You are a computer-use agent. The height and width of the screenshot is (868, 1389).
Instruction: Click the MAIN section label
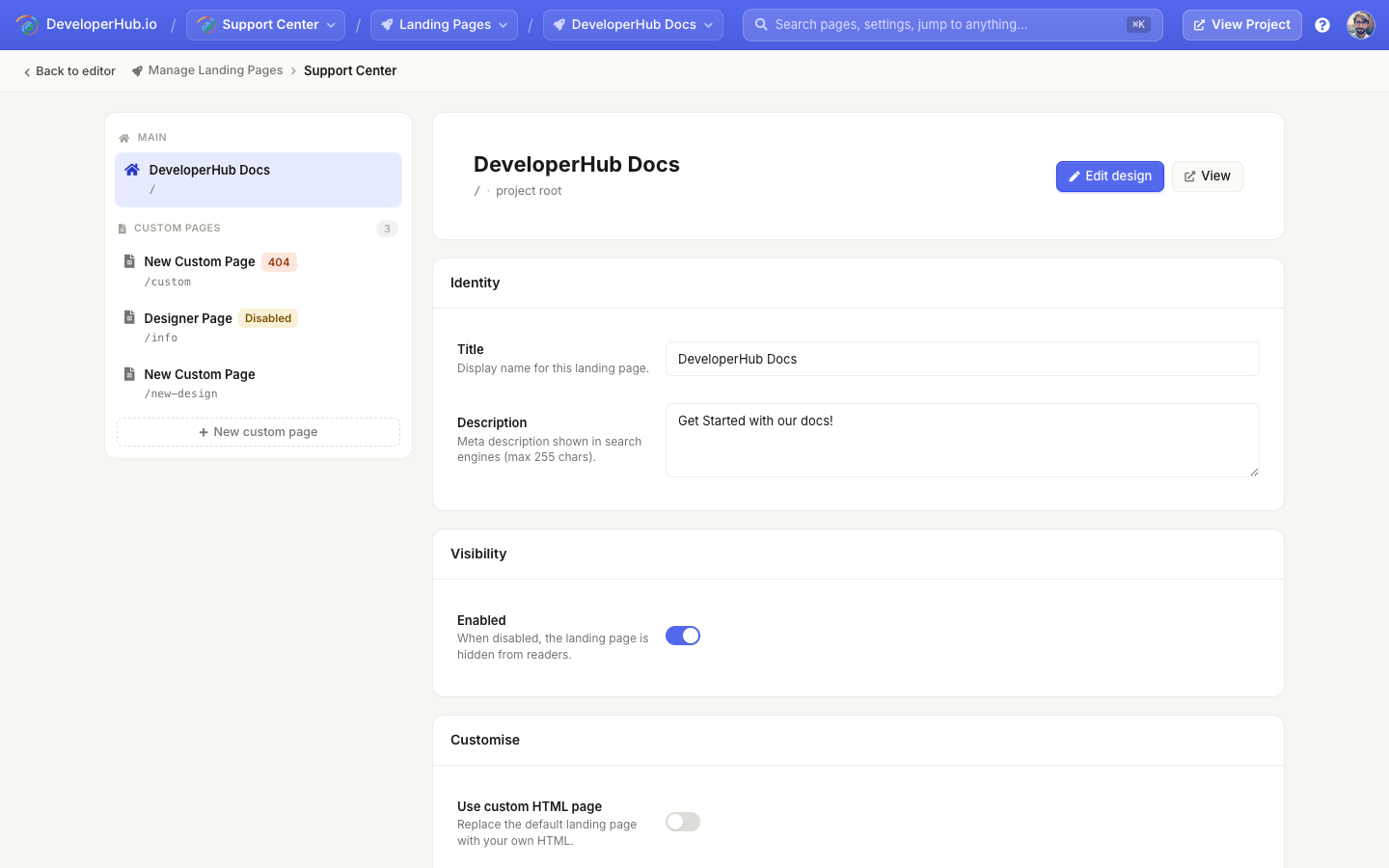coord(152,138)
